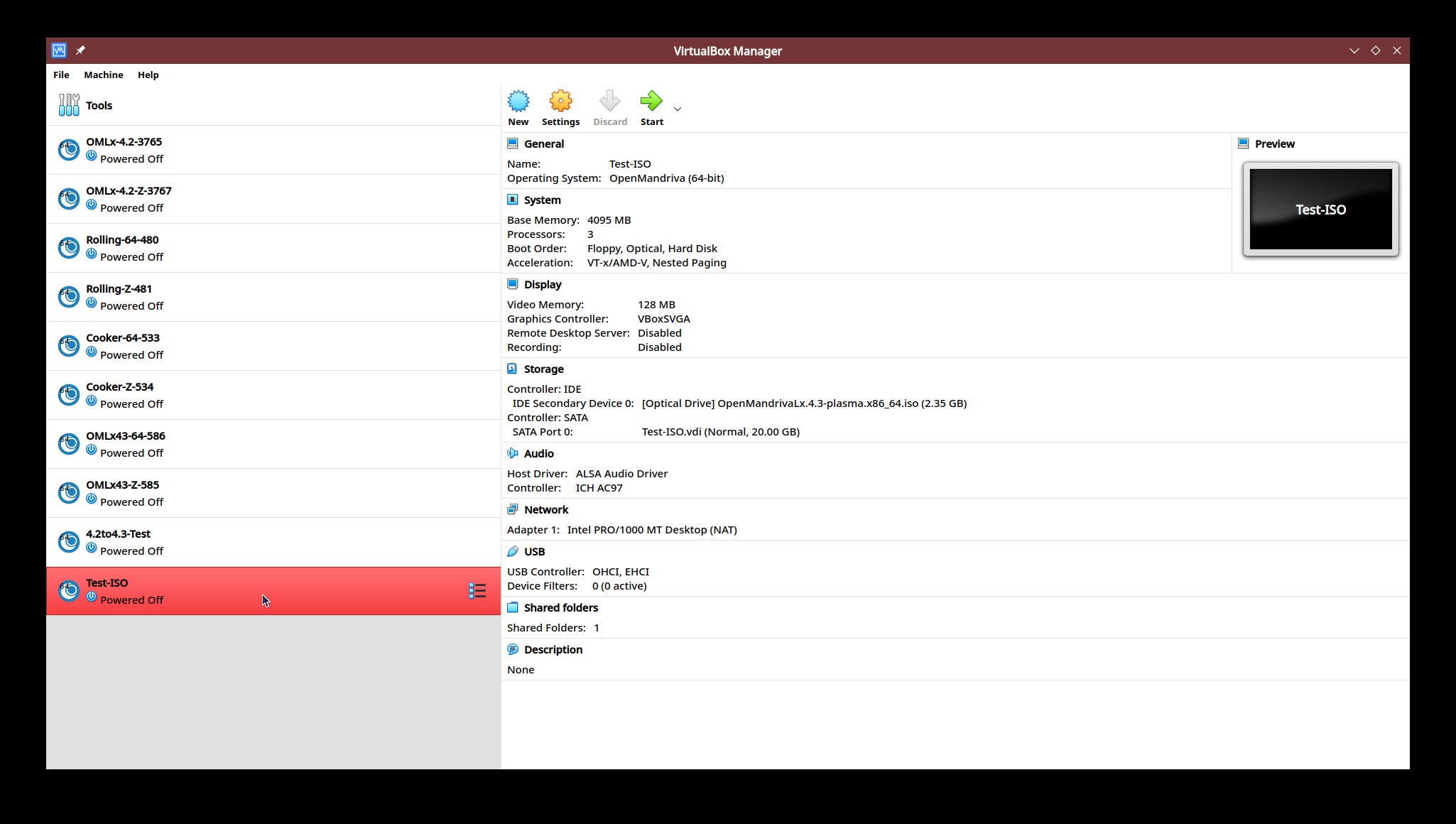Expand the Start button dropdown arrow

click(678, 109)
